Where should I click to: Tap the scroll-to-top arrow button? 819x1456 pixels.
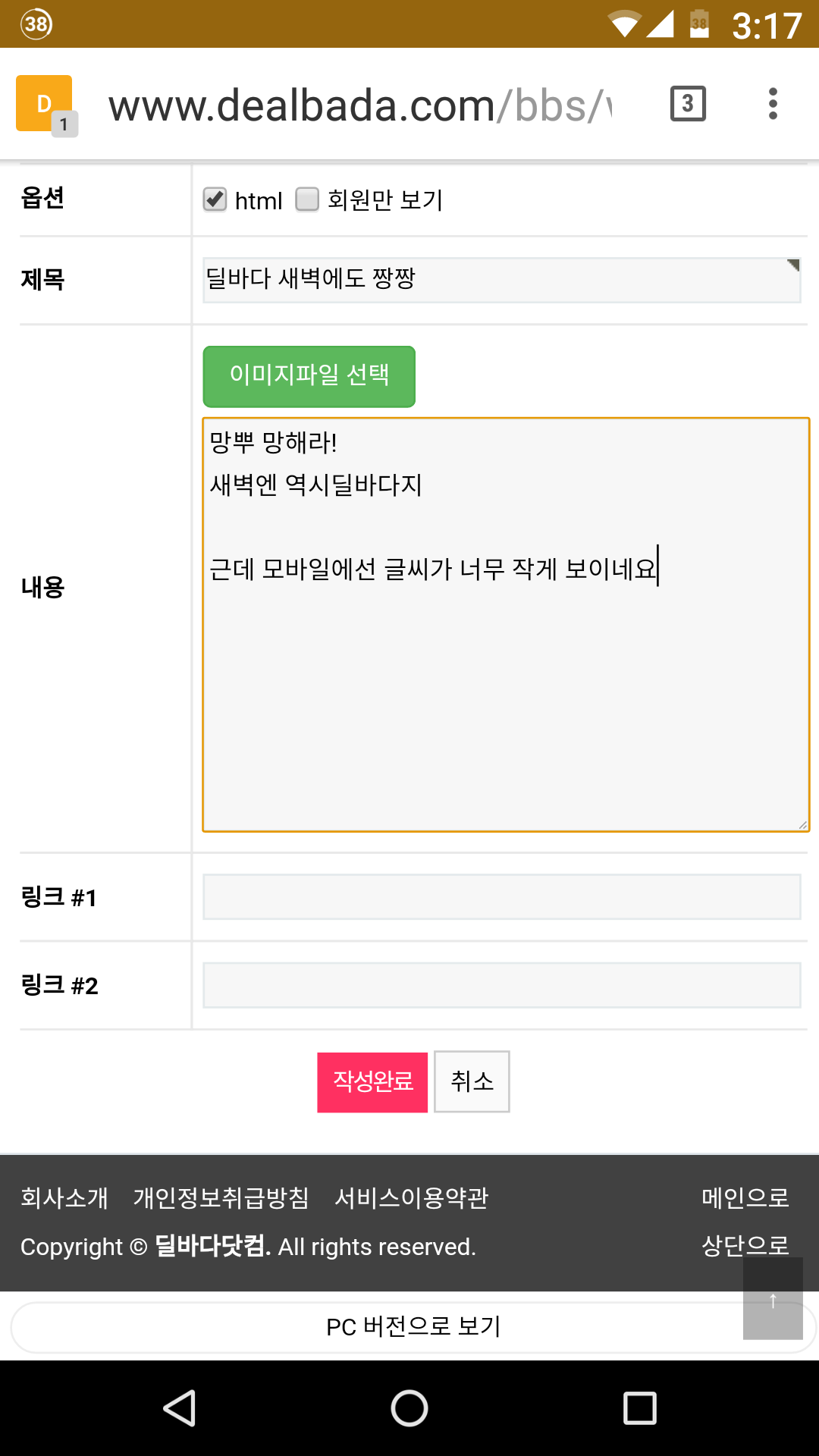pos(773,1300)
